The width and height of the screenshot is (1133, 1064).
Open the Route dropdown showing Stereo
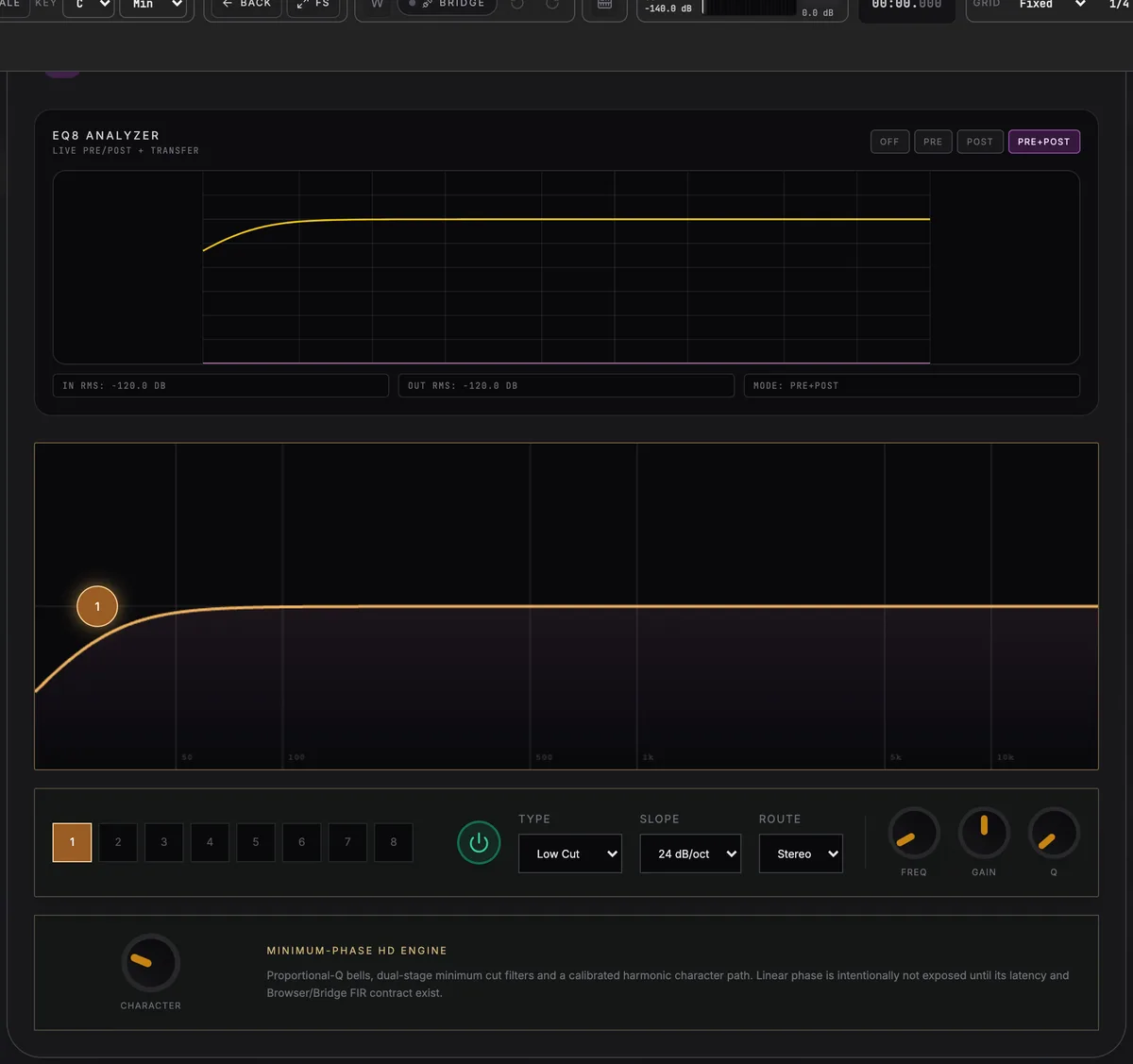(801, 853)
